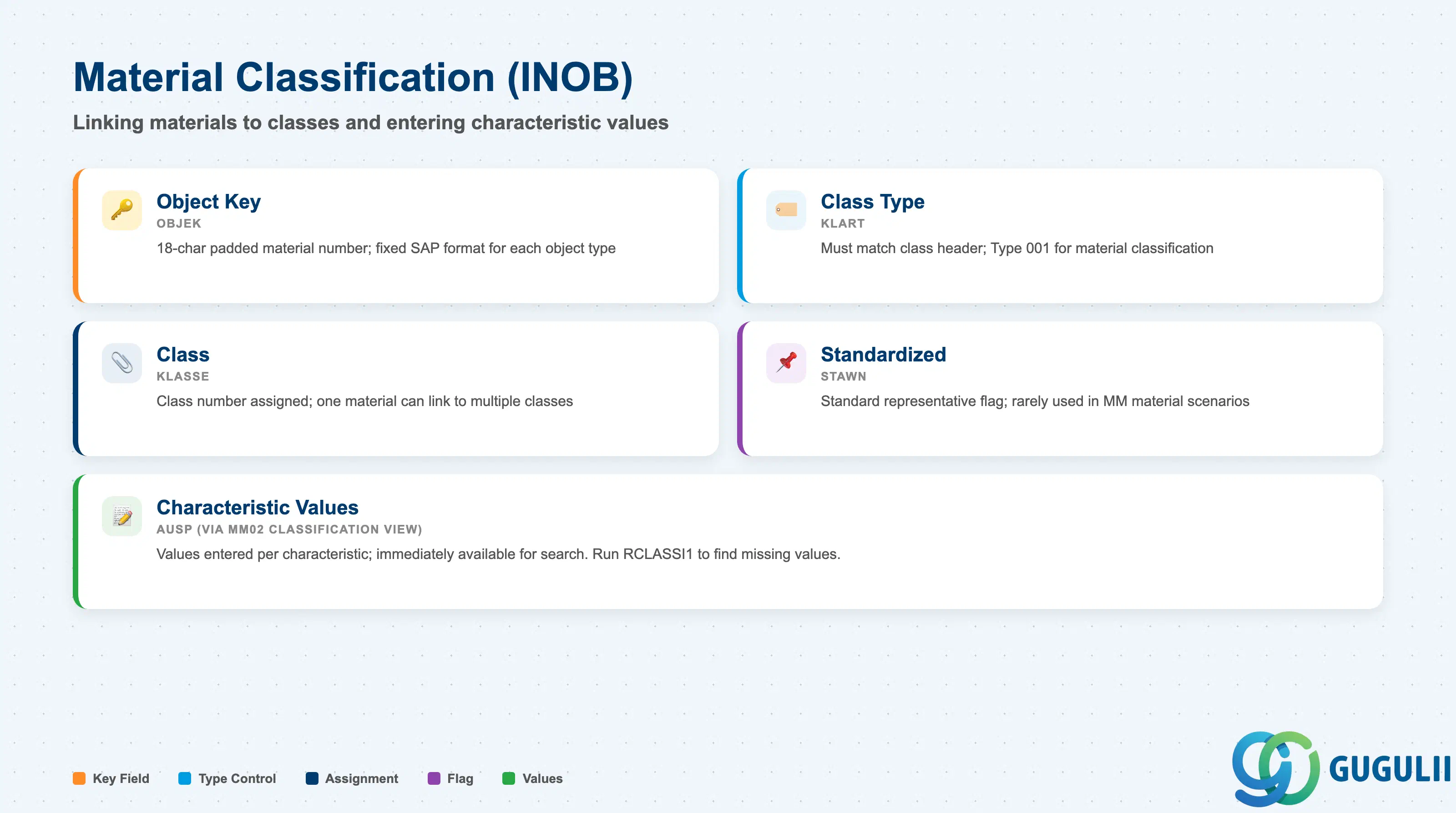Select the Class Type card heading

872,201
